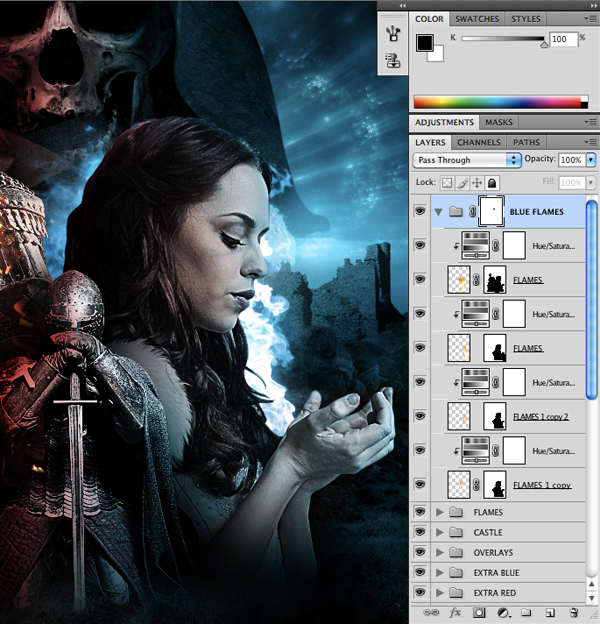Click the Create new layer icon
Image resolution: width=600 pixels, height=624 pixels.
point(550,612)
